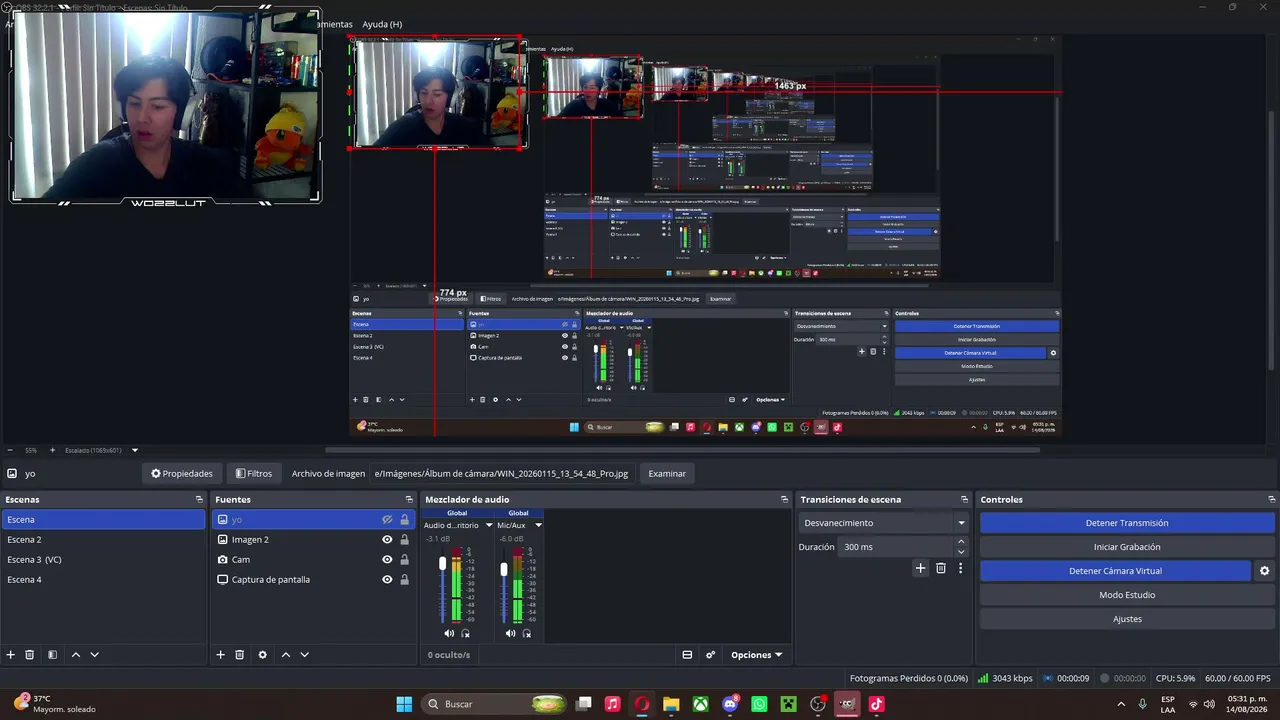The height and width of the screenshot is (720, 1280).
Task: Select the Captura de pantalla source row
Action: (313, 580)
